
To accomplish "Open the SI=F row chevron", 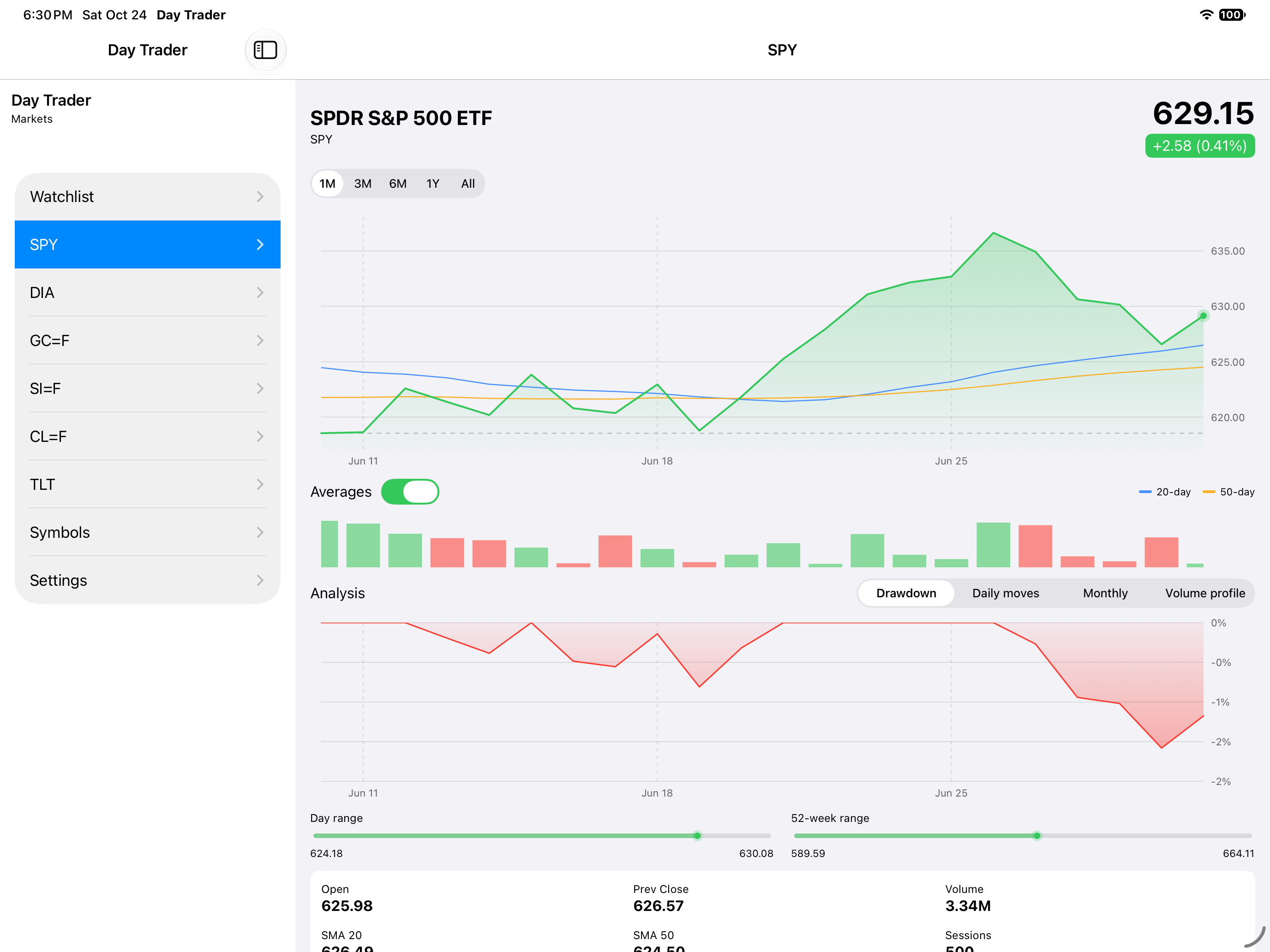I will coord(260,388).
